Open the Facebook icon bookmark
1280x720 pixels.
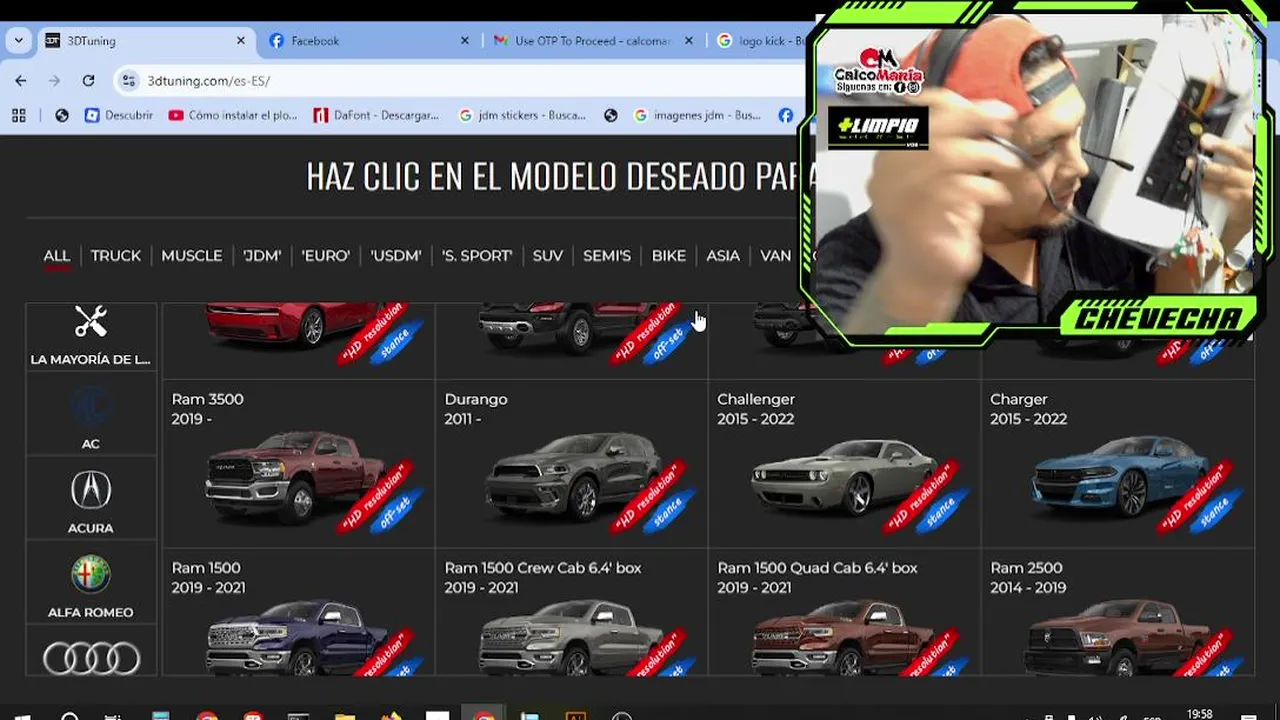click(786, 115)
